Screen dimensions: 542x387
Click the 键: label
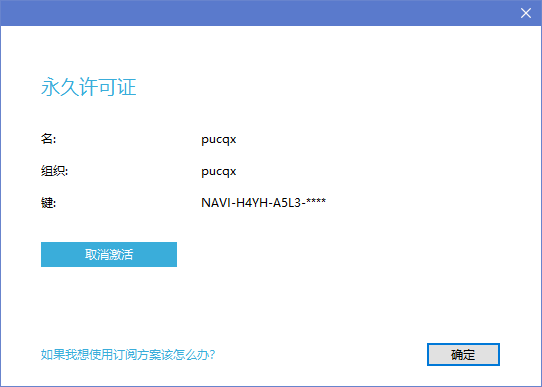pos(48,202)
